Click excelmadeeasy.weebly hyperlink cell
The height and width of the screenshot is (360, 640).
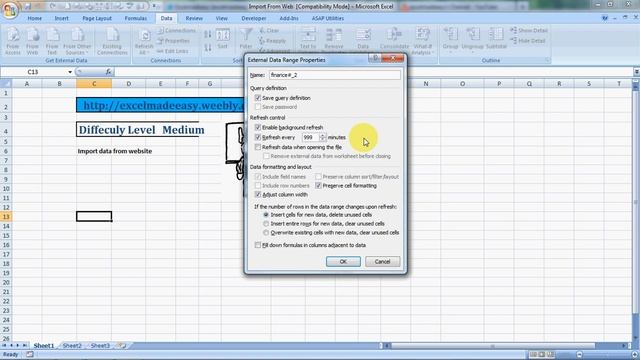click(160, 105)
